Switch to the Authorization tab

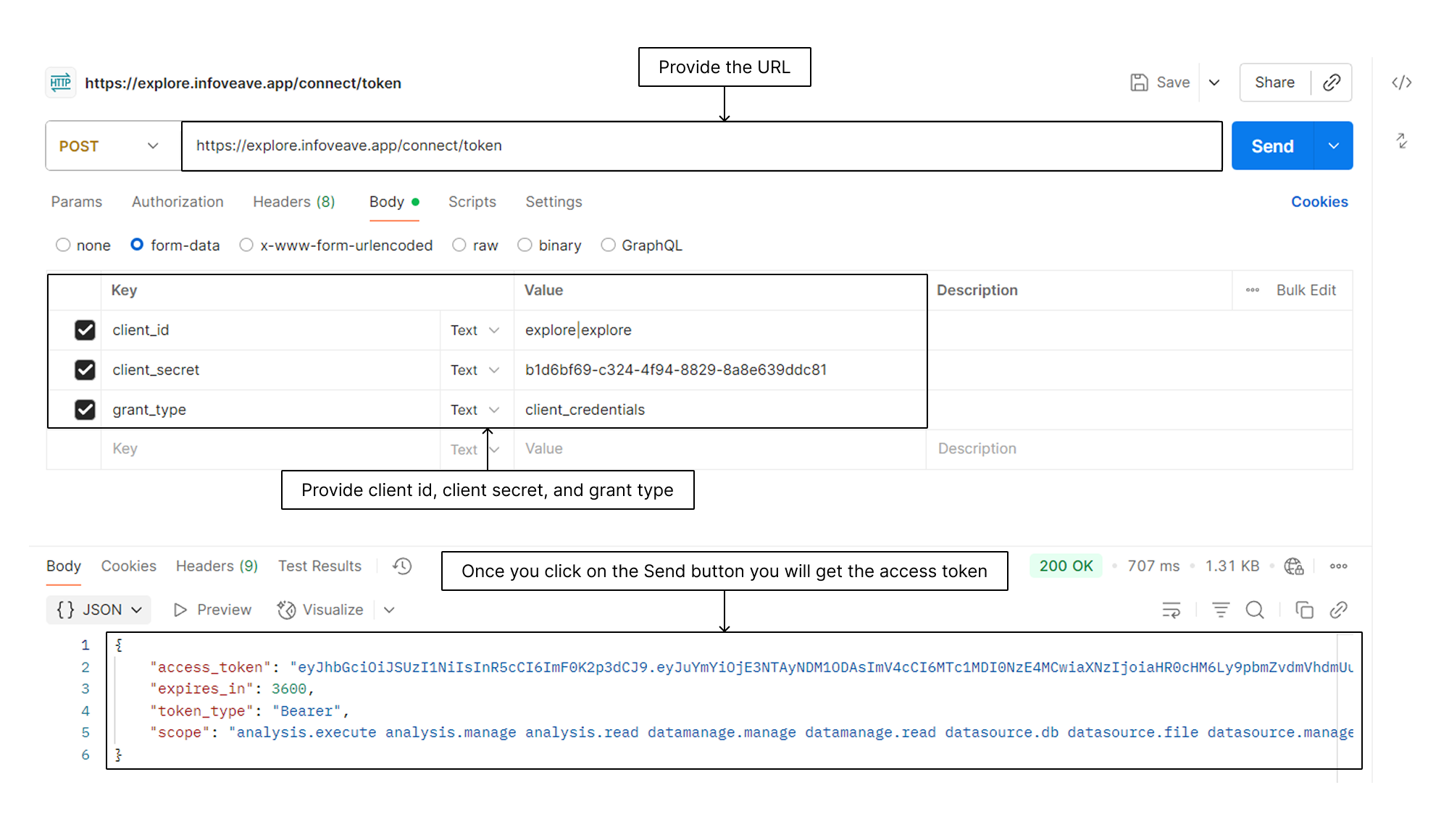[x=178, y=202]
